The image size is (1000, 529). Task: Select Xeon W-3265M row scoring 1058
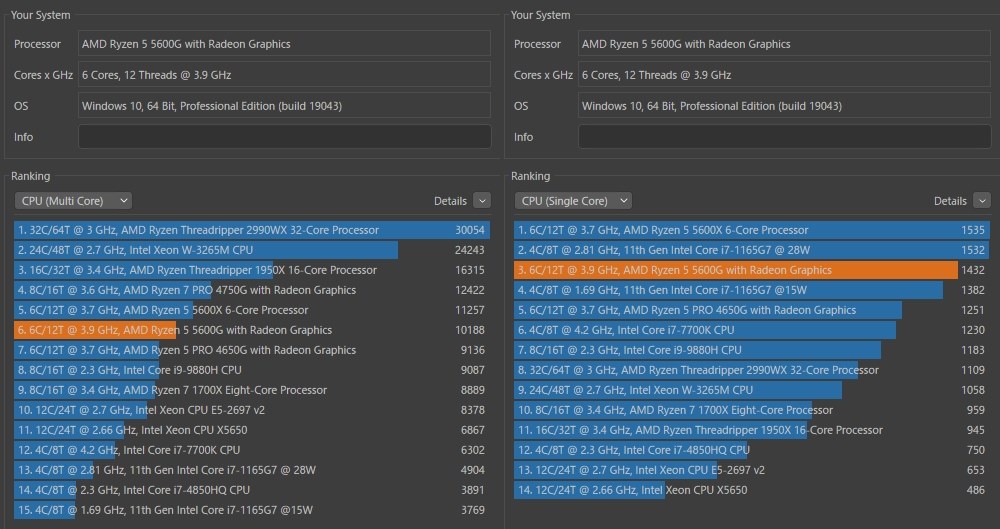(752, 390)
